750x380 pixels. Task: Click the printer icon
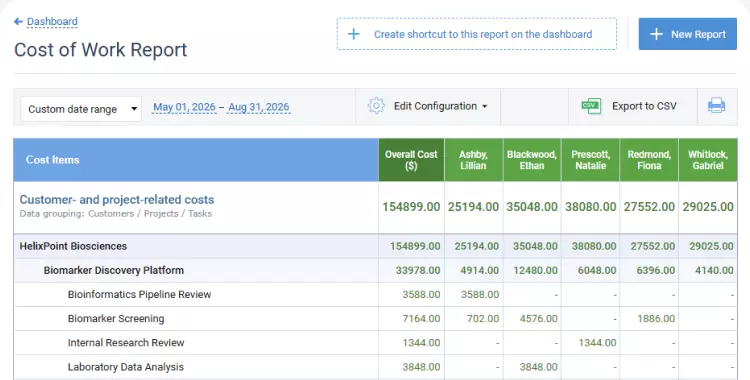coord(716,105)
